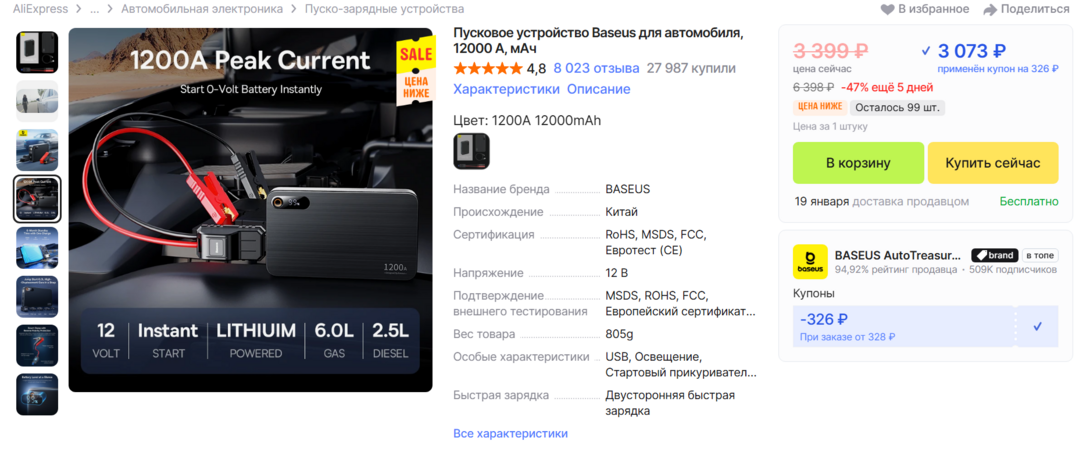Expand breadcrumb ellipsis after AliExpress
The width and height of the screenshot is (1090, 466).
click(95, 9)
